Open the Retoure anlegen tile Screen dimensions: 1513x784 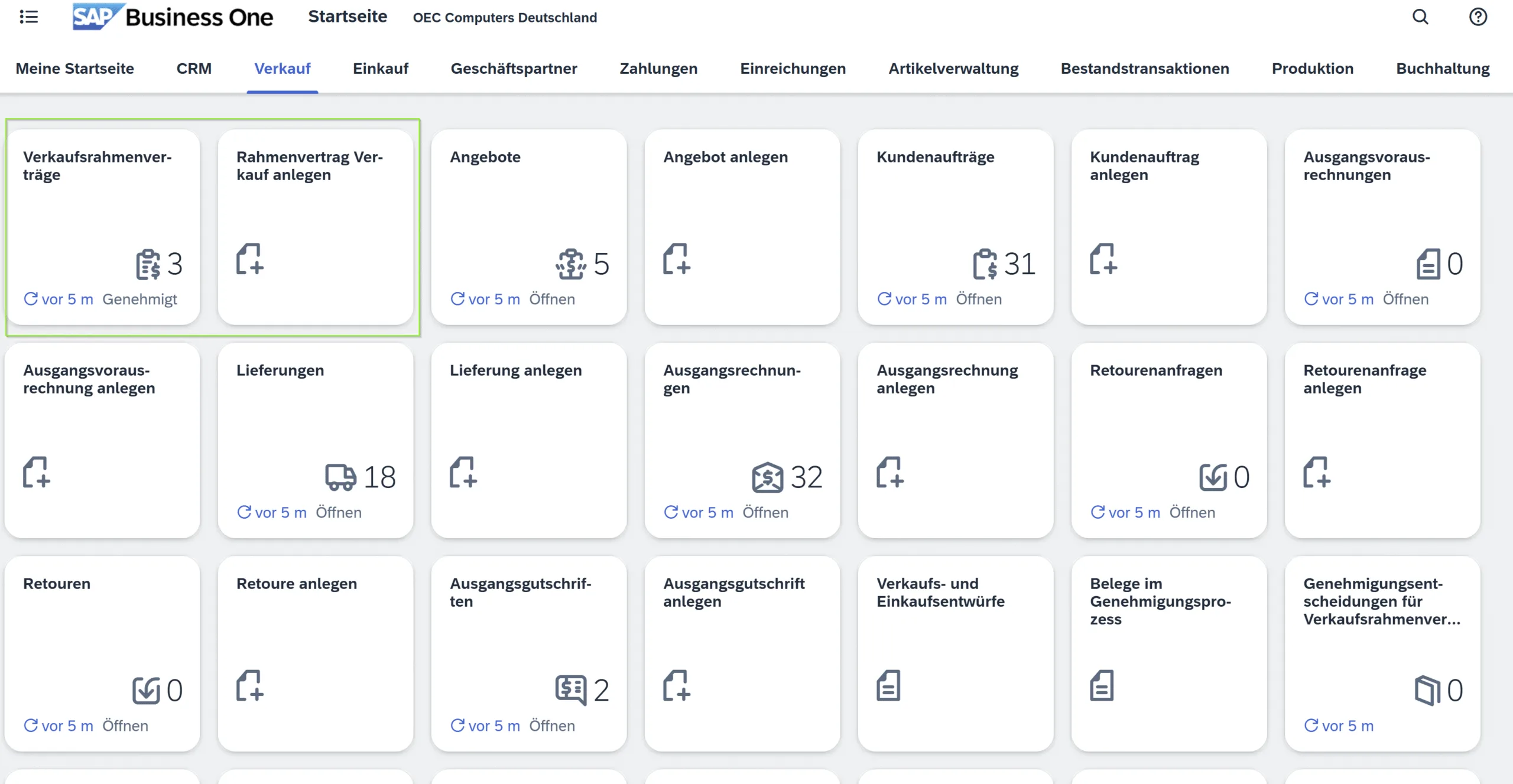pyautogui.click(x=315, y=653)
